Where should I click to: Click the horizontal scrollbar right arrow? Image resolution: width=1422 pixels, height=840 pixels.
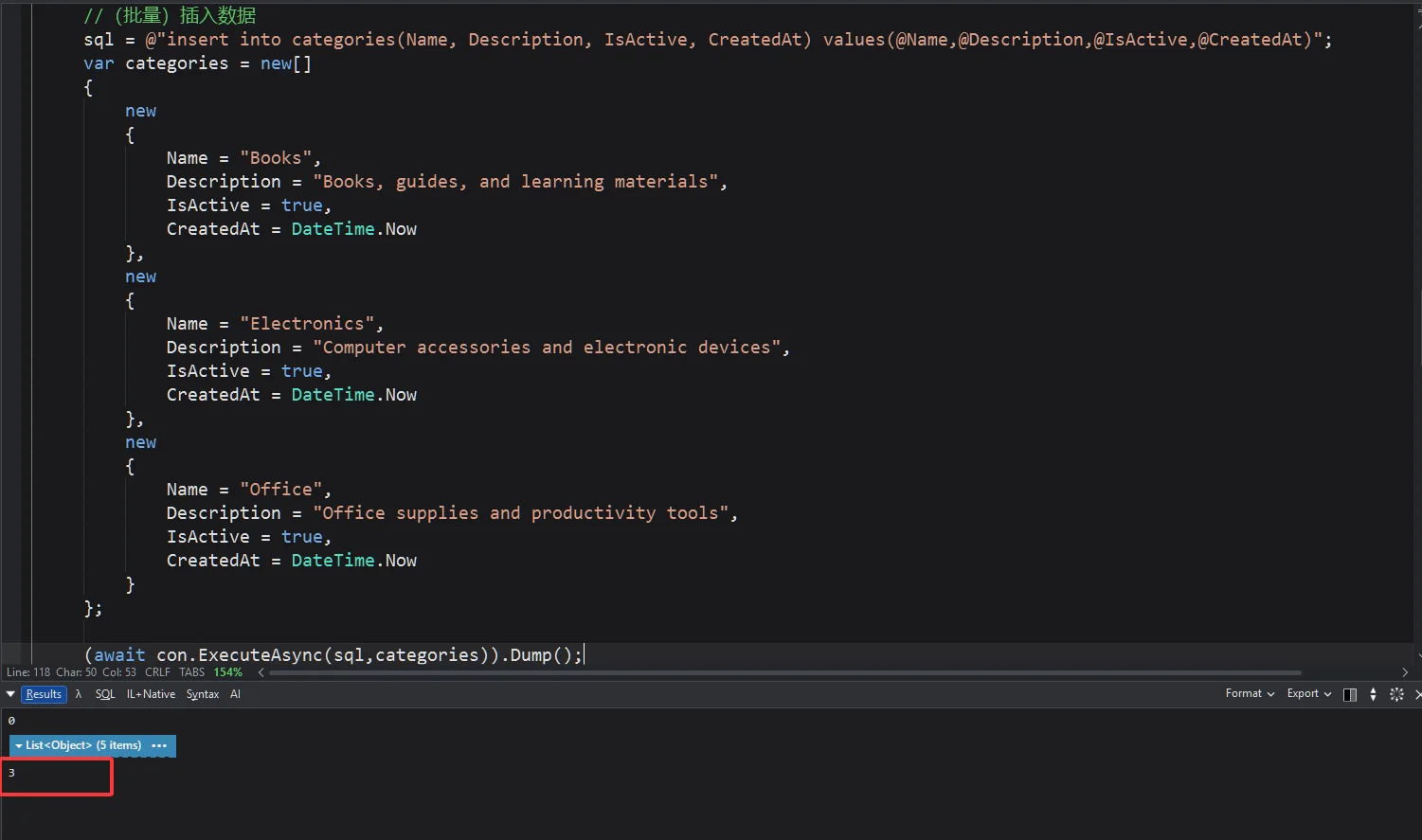(x=1405, y=672)
